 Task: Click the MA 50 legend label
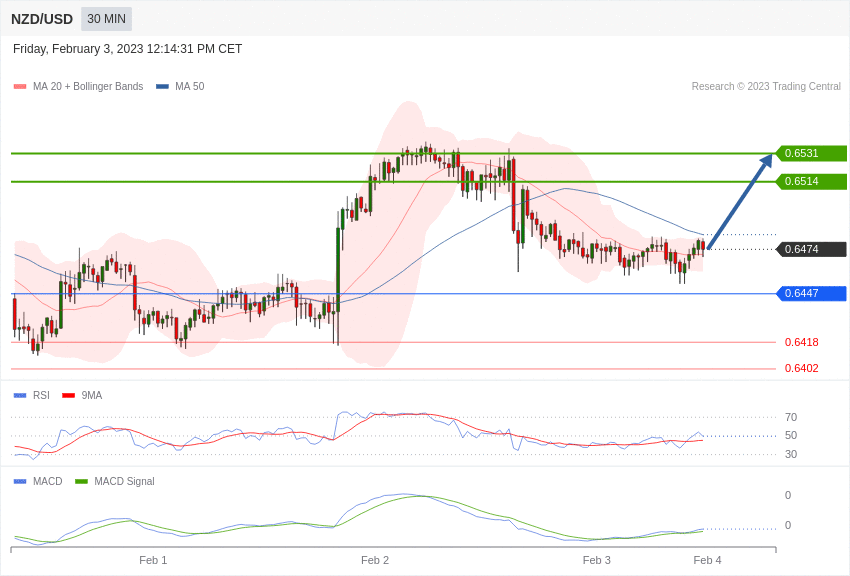pyautogui.click(x=190, y=87)
